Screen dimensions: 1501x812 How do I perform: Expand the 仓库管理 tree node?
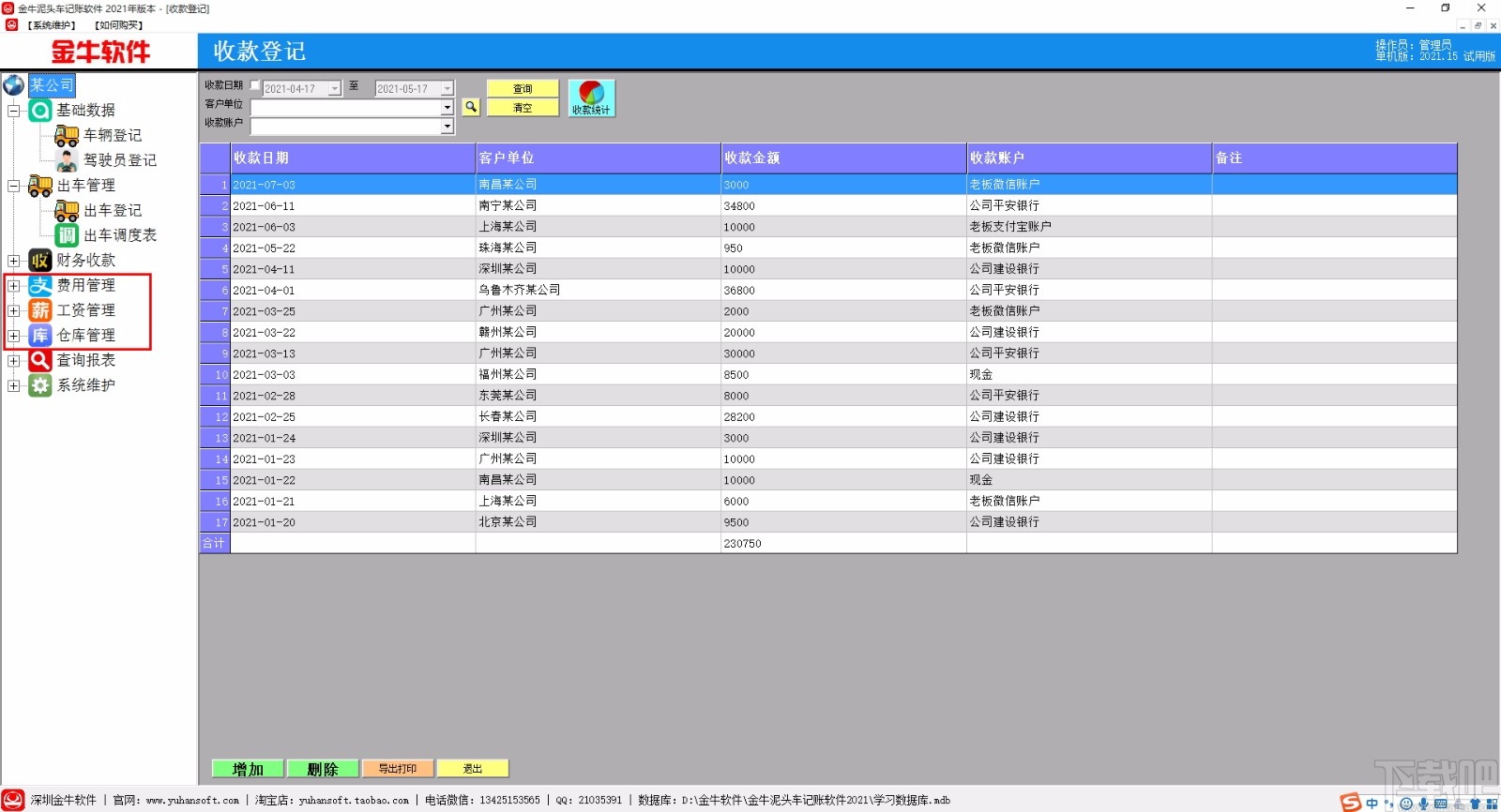pyautogui.click(x=14, y=336)
